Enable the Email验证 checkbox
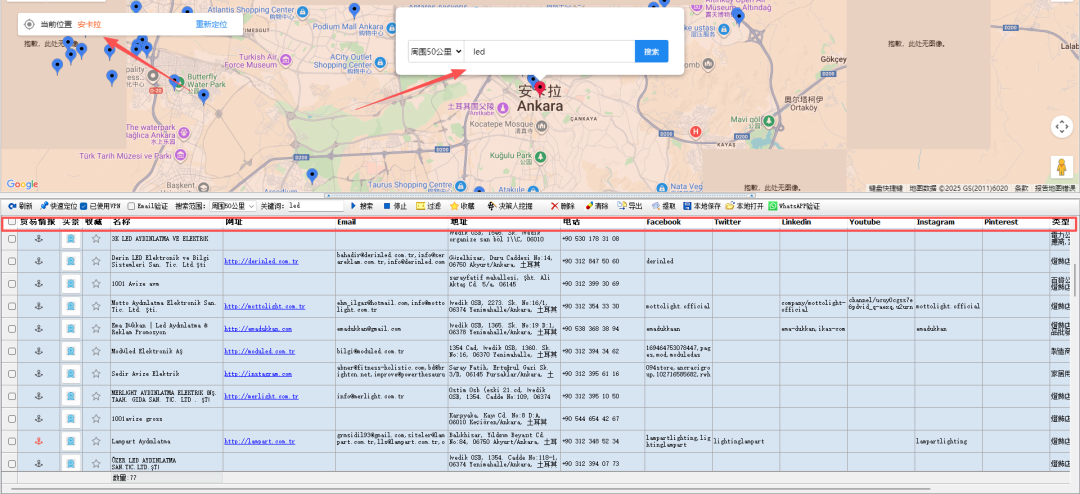Image resolution: width=1080 pixels, height=494 pixels. pyautogui.click(x=132, y=206)
